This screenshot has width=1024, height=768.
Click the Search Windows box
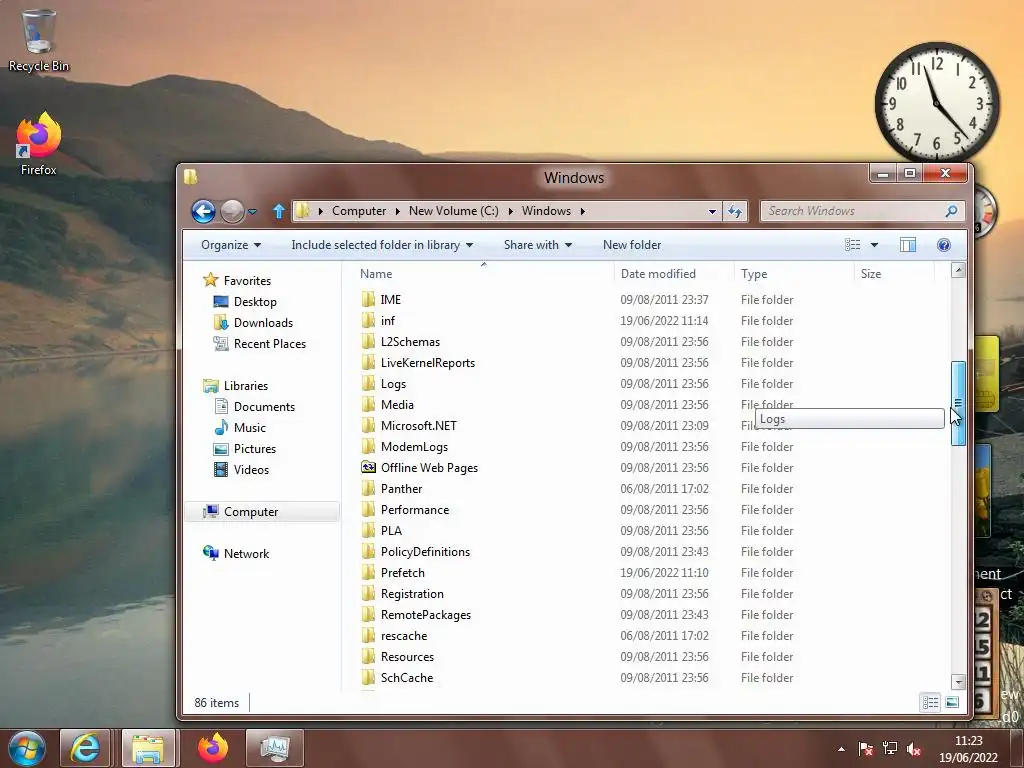click(862, 211)
